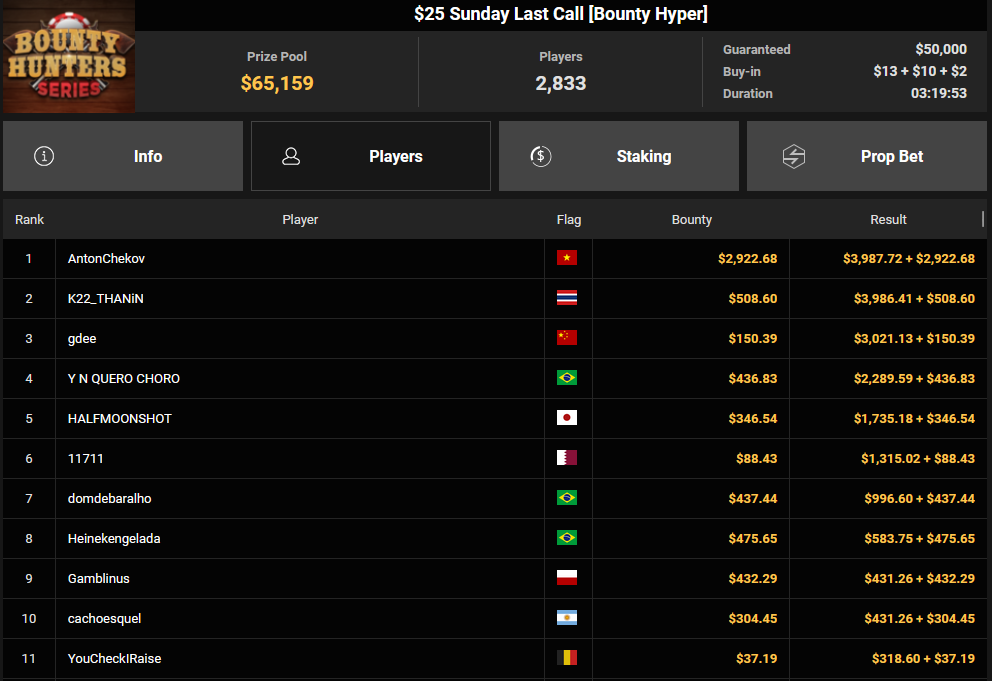The width and height of the screenshot is (992, 681).
Task: Click the Staking dollar coin icon
Action: 540,156
